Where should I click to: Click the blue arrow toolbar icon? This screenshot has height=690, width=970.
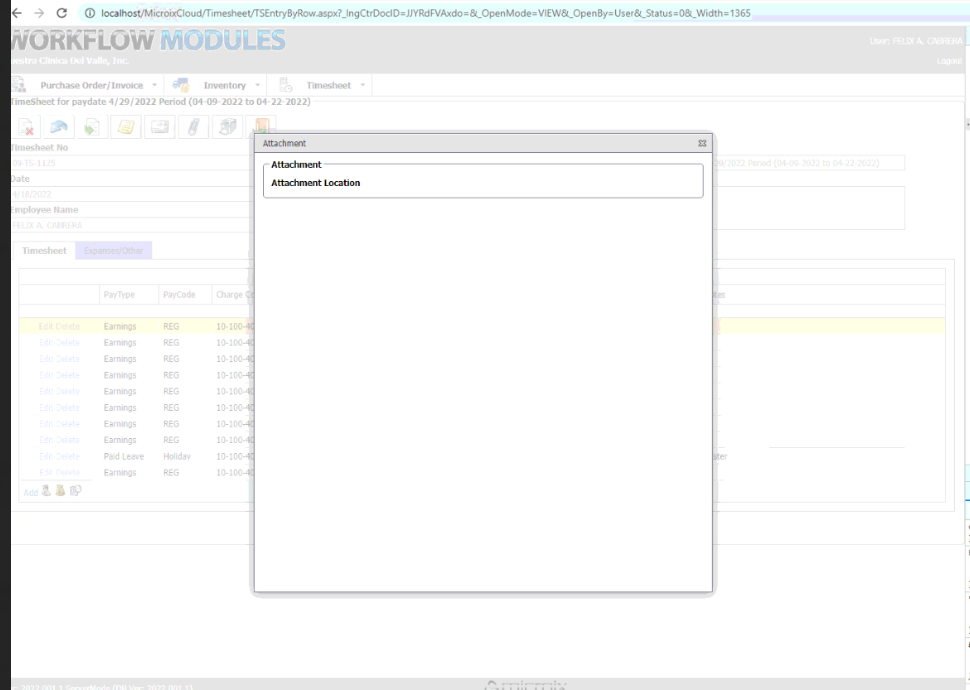[59, 127]
